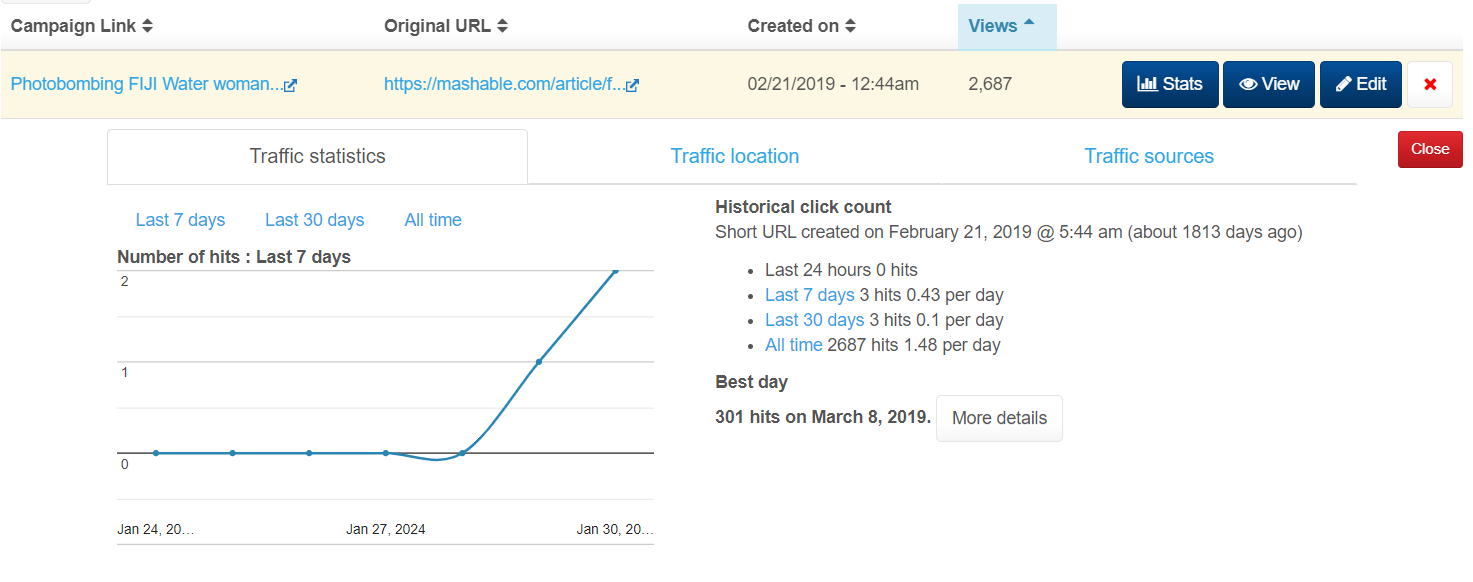
Task: Toggle the sort icon beside Created on
Action: point(852,25)
